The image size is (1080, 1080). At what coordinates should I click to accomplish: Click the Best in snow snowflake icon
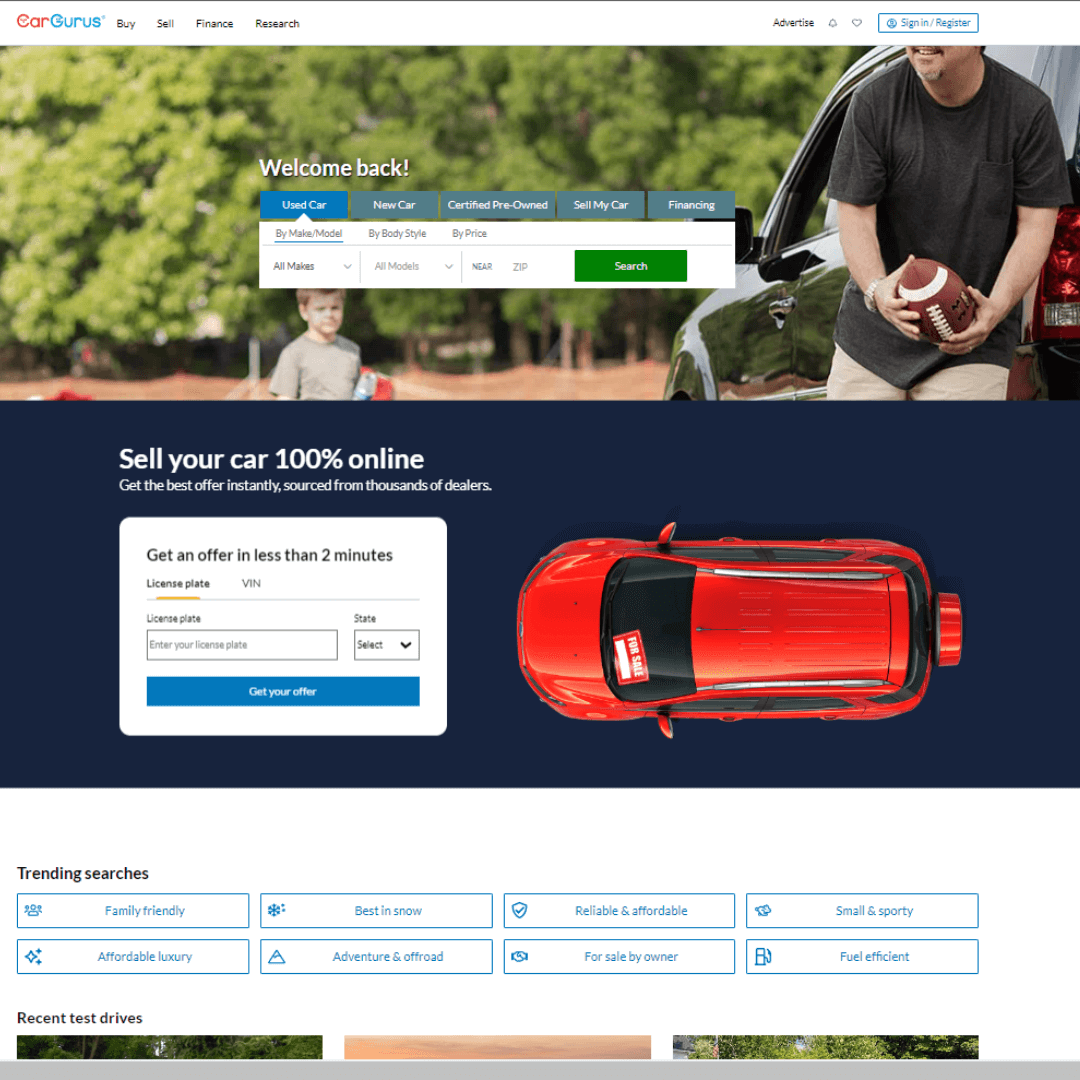[x=276, y=910]
